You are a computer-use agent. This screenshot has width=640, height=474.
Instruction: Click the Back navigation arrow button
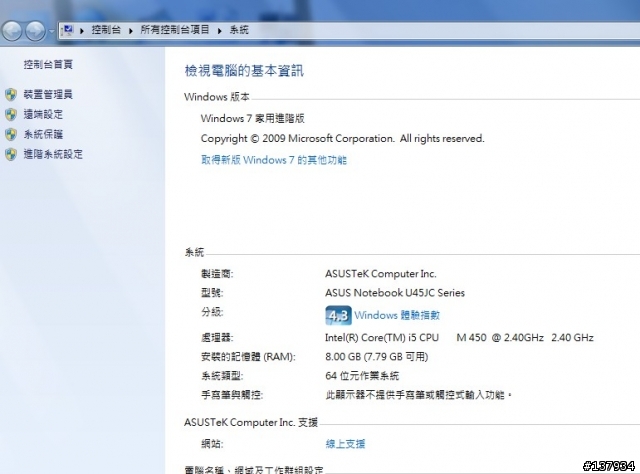[x=12, y=31]
